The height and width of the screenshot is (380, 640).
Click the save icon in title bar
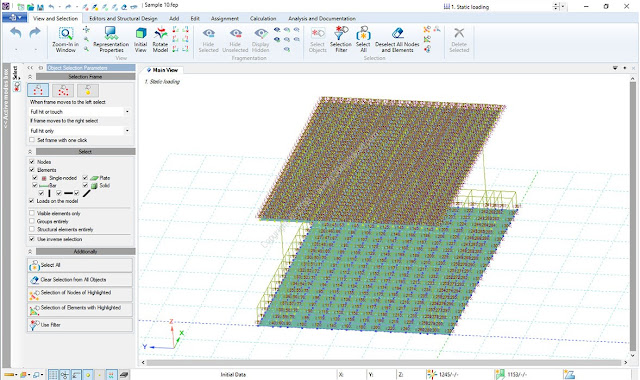click(x=40, y=7)
